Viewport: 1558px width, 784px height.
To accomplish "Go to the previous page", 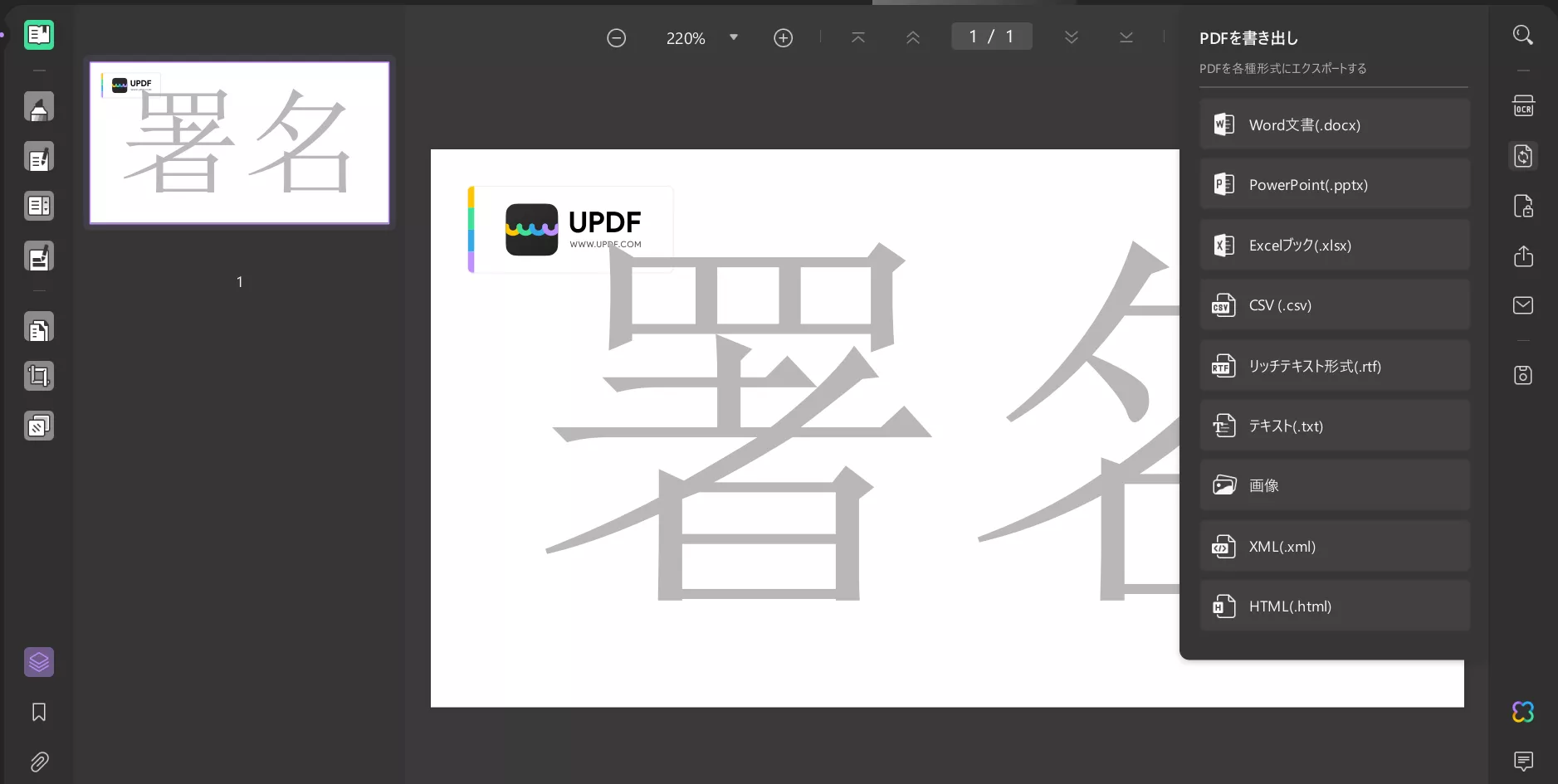I will coord(913,37).
